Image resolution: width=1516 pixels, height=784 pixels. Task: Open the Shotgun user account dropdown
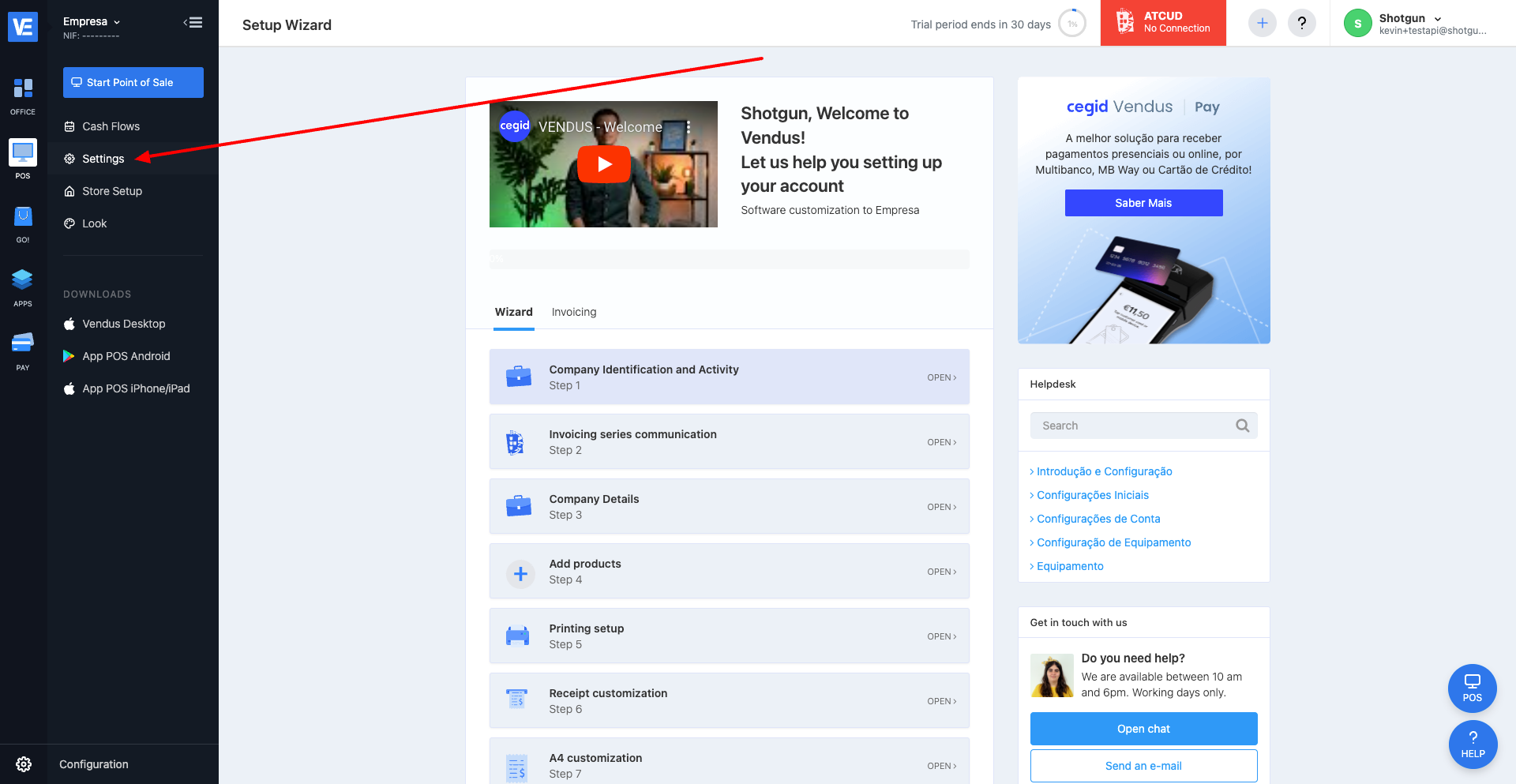point(1416,24)
